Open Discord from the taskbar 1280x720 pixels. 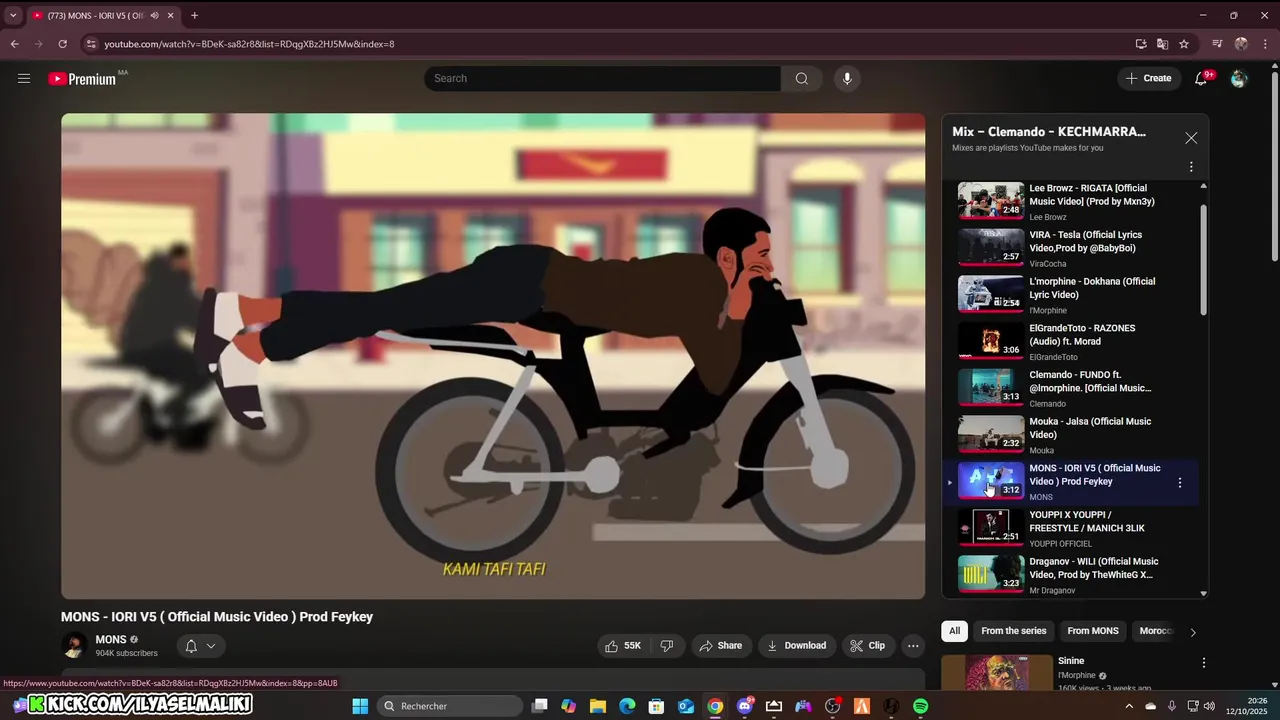[x=744, y=706]
